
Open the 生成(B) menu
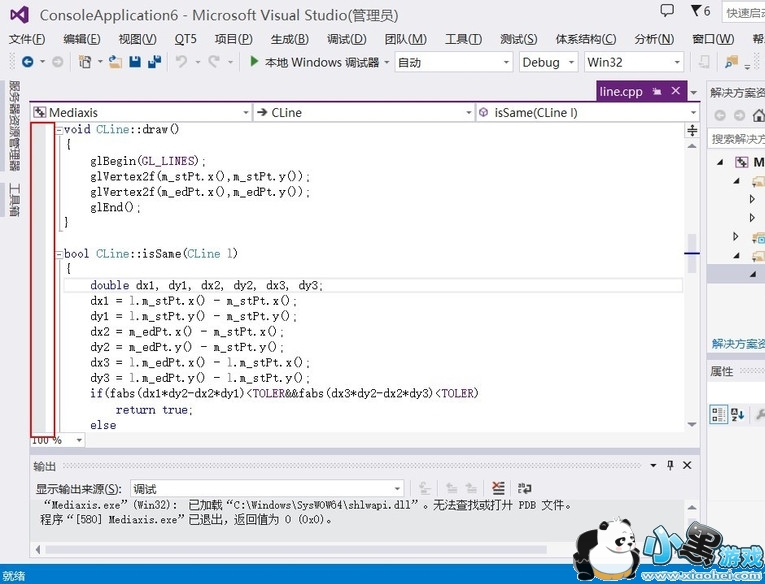click(289, 39)
